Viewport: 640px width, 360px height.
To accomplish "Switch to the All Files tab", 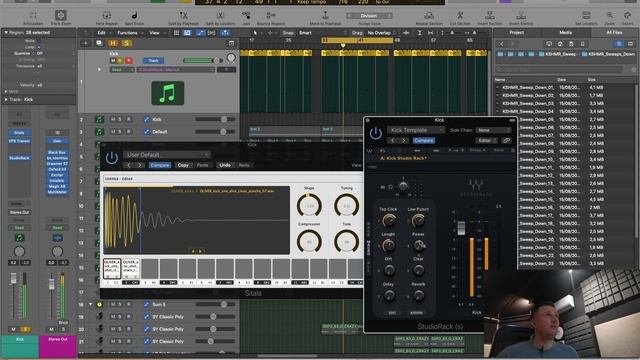I will point(614,32).
